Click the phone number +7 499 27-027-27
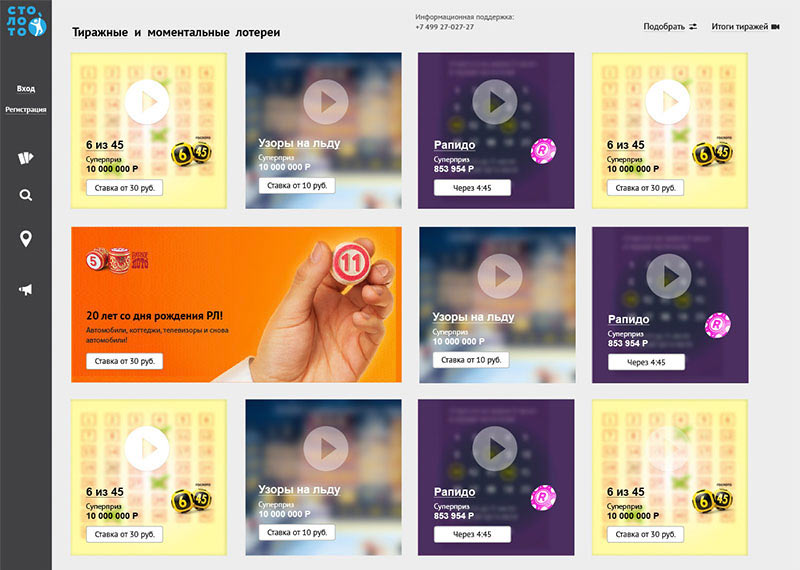The width and height of the screenshot is (800, 570). [444, 27]
